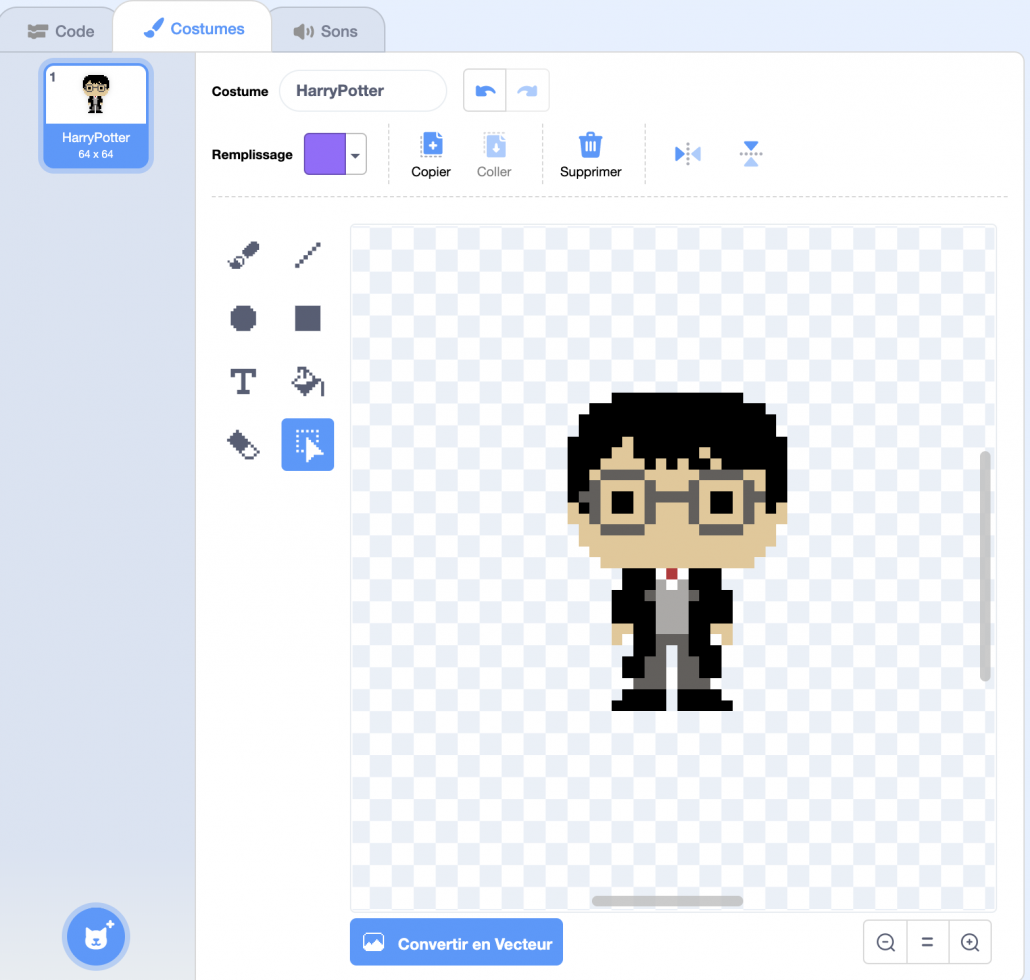Open the Costumes tab

(193, 28)
